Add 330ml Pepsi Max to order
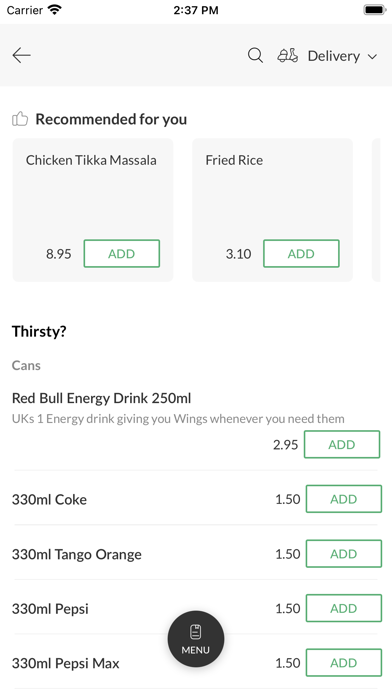The height and width of the screenshot is (696, 392). 344,663
